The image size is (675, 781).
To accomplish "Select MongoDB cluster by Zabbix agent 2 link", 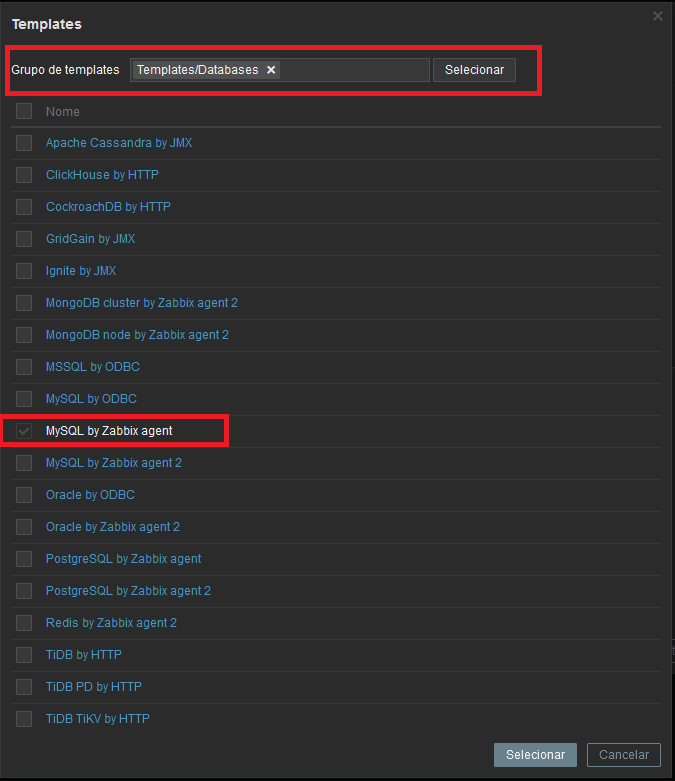I will click(x=141, y=303).
